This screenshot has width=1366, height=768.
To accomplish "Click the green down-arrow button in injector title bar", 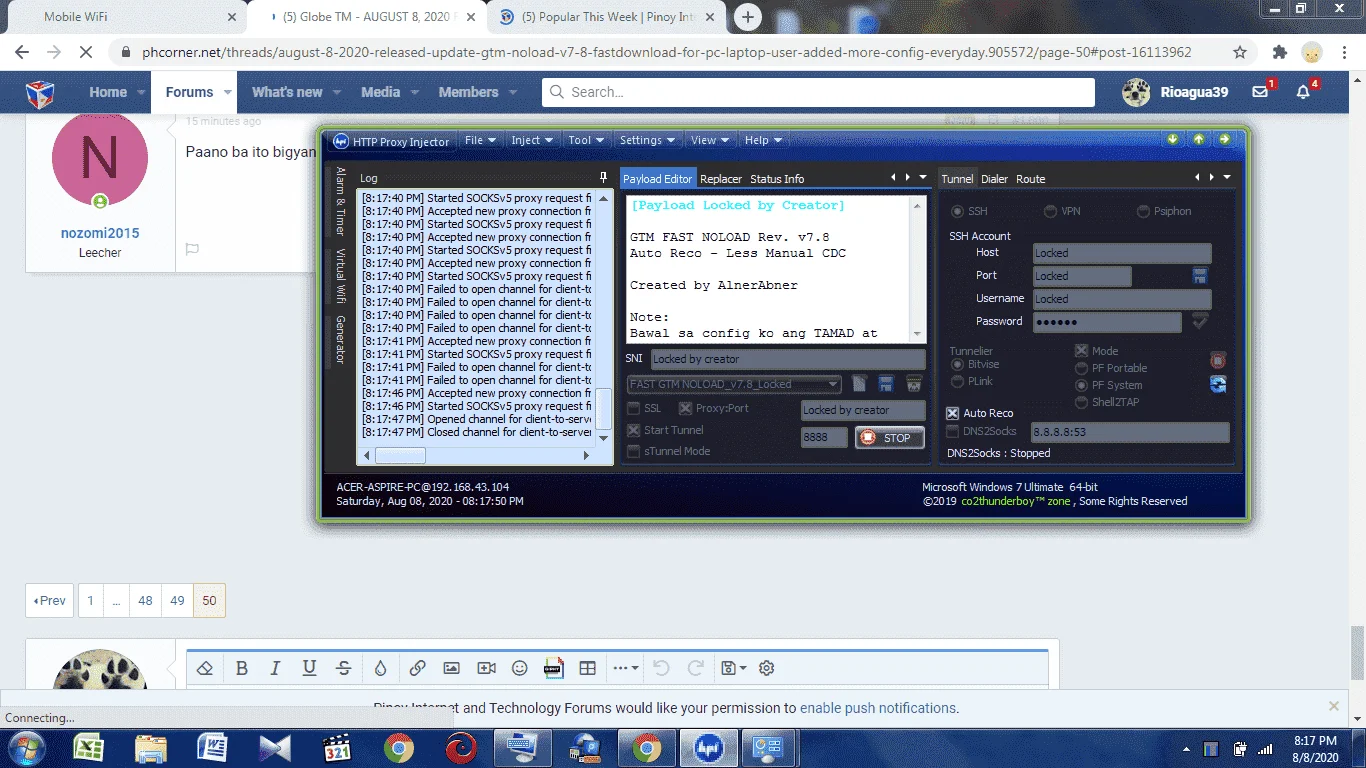I will click(1173, 140).
